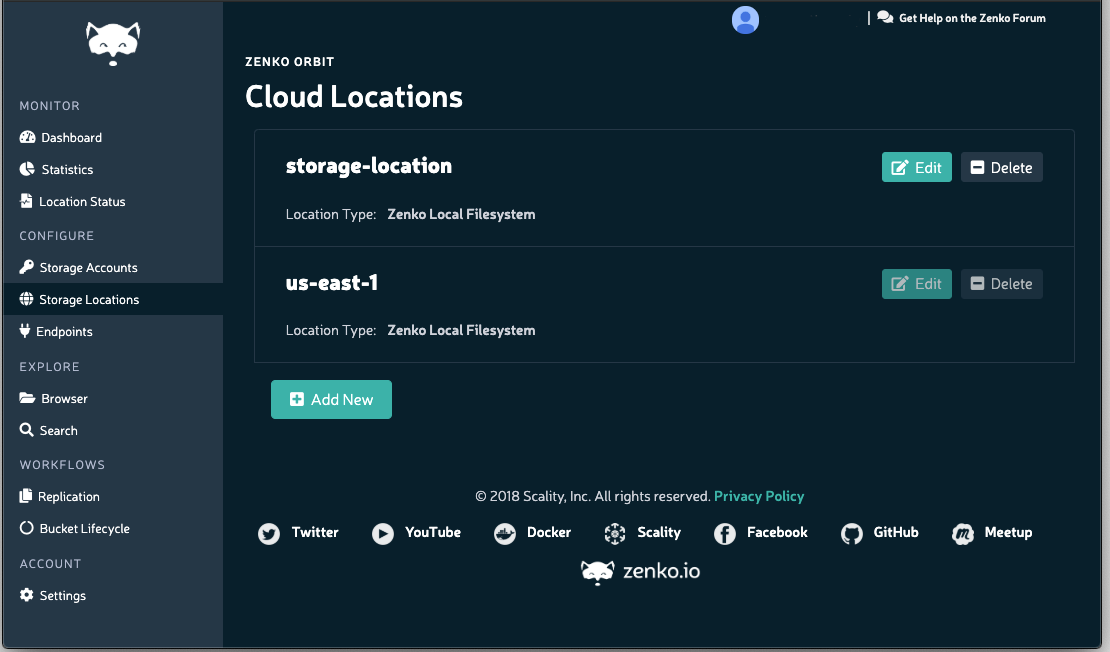1110x652 pixels.
Task: Click the Bucket Lifecycle circle icon
Action: [x=26, y=527]
